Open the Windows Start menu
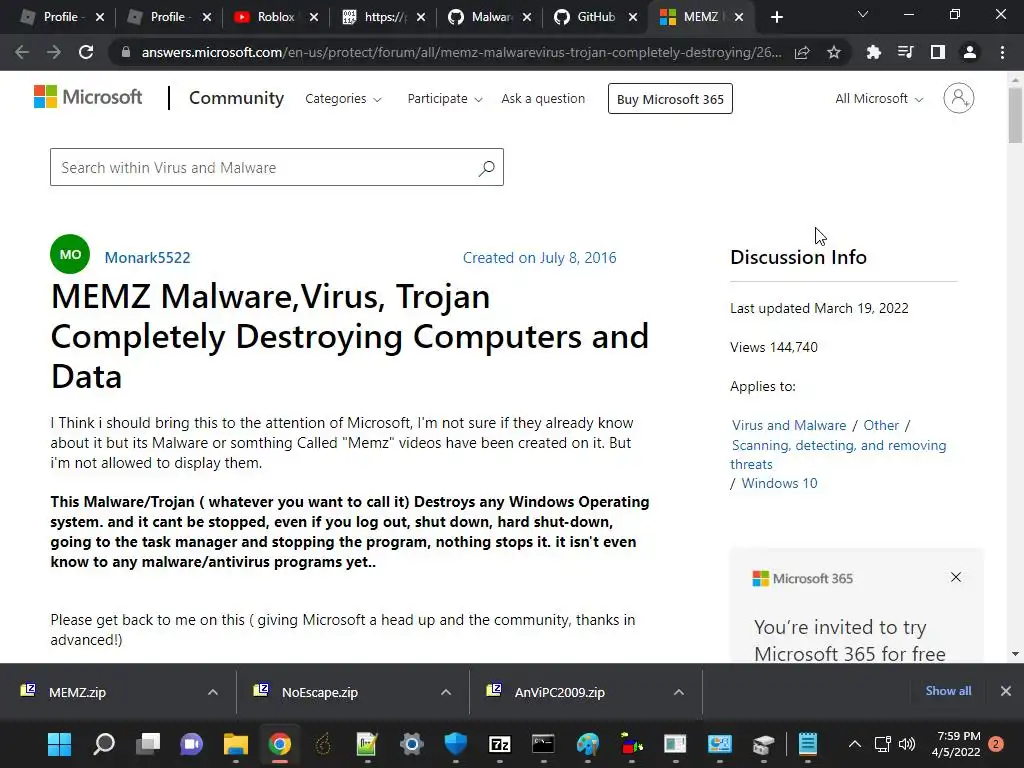The width and height of the screenshot is (1024, 768). pos(59,744)
